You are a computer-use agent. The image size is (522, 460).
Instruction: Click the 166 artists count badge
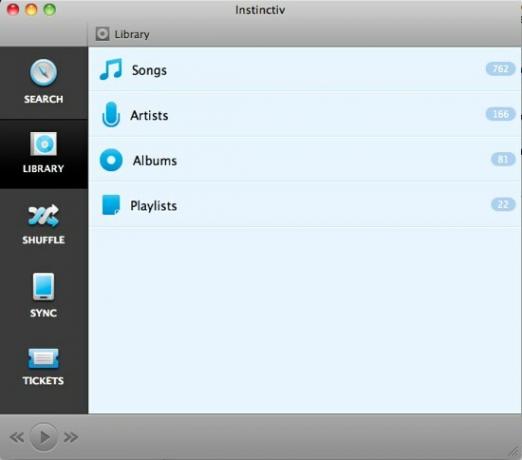[x=500, y=114]
